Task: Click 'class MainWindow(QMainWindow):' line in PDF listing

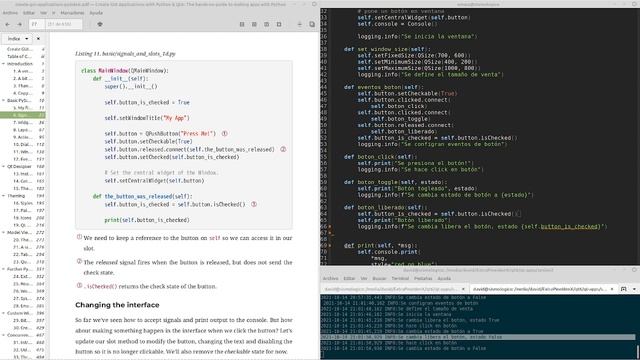Action: (125, 71)
